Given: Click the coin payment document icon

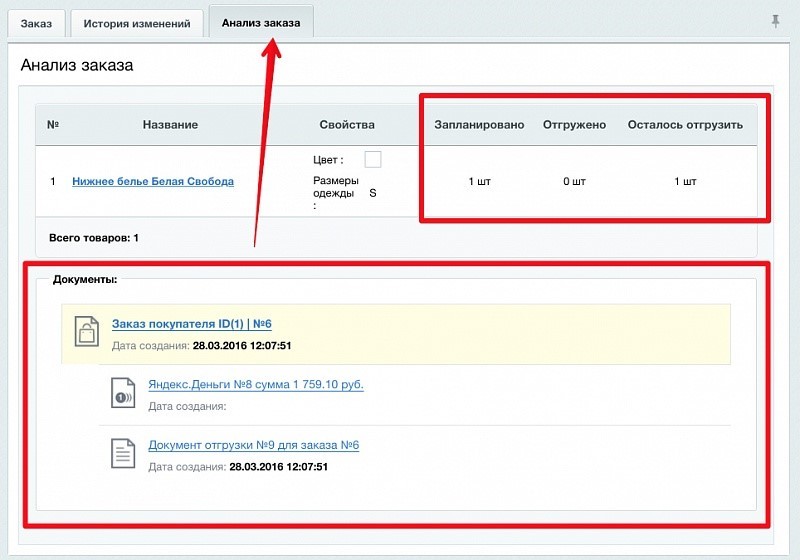Looking at the screenshot, I should (x=123, y=393).
